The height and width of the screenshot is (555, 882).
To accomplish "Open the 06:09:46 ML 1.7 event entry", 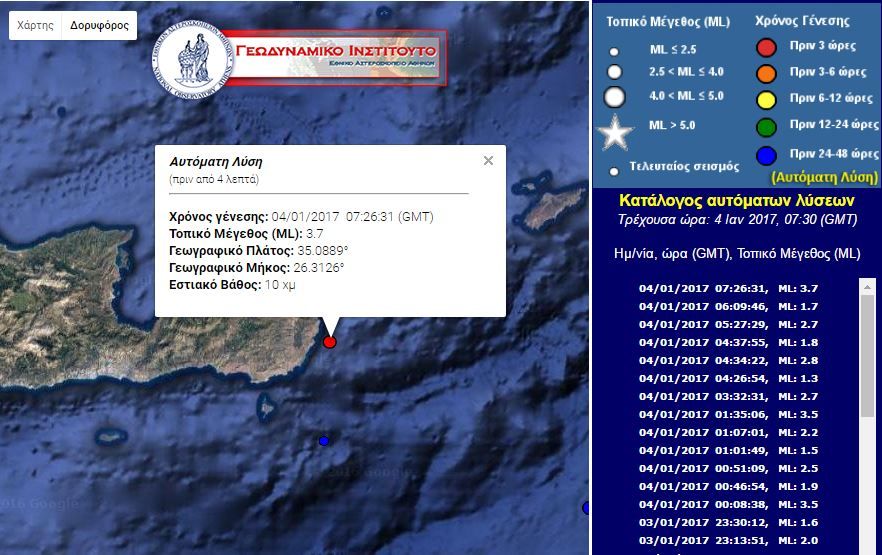I will point(741,306).
